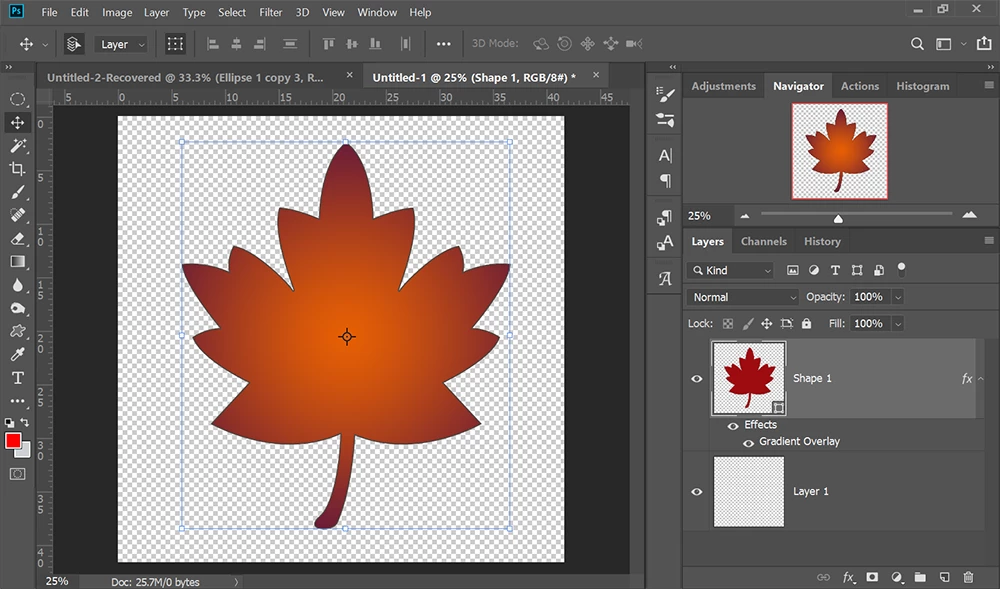Click the red foreground color swatch

[x=13, y=441]
